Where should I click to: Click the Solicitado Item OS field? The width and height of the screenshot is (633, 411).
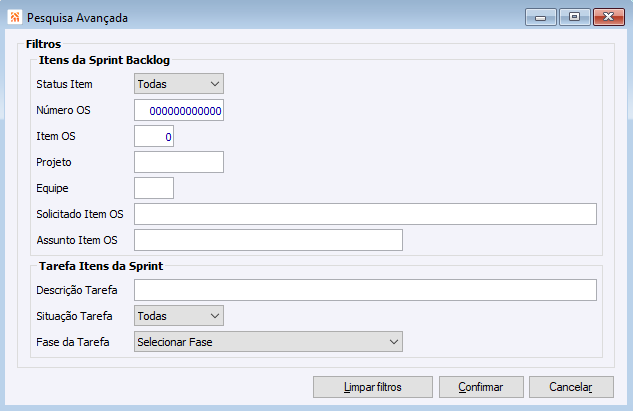click(365, 214)
